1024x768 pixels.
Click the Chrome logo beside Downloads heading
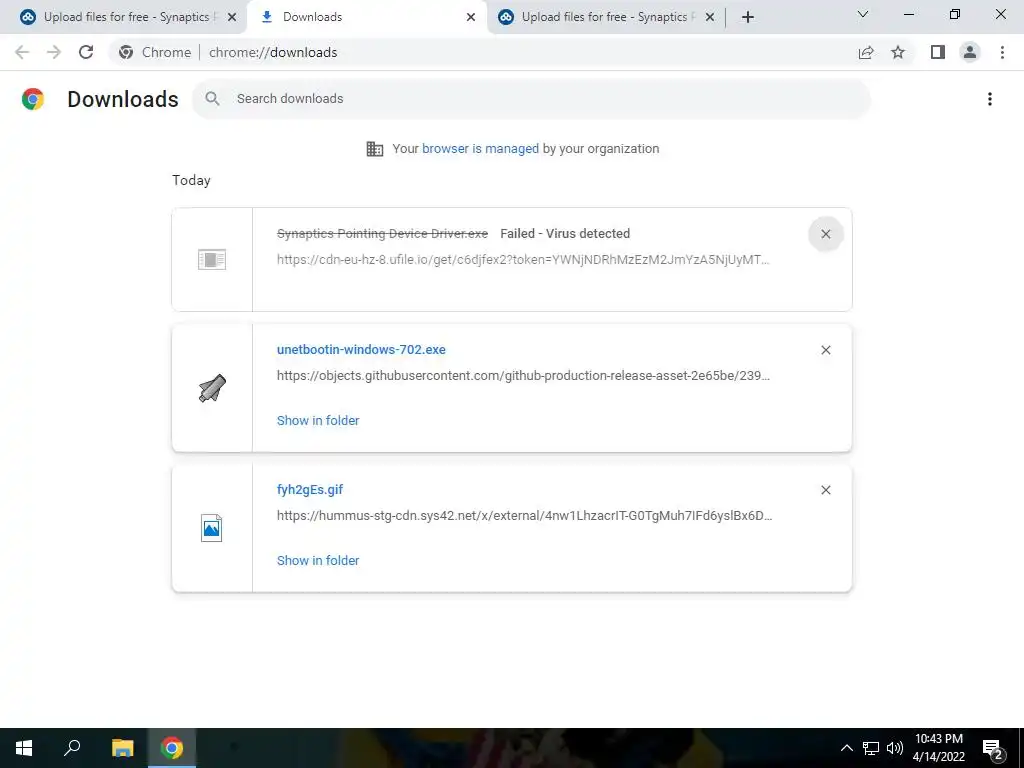point(33,99)
